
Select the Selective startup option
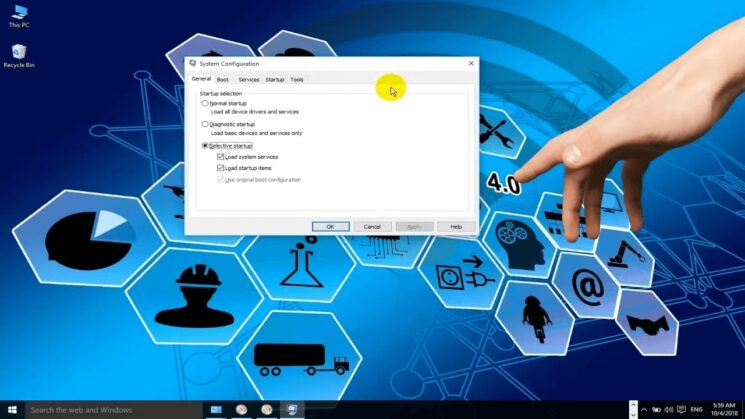[x=205, y=145]
